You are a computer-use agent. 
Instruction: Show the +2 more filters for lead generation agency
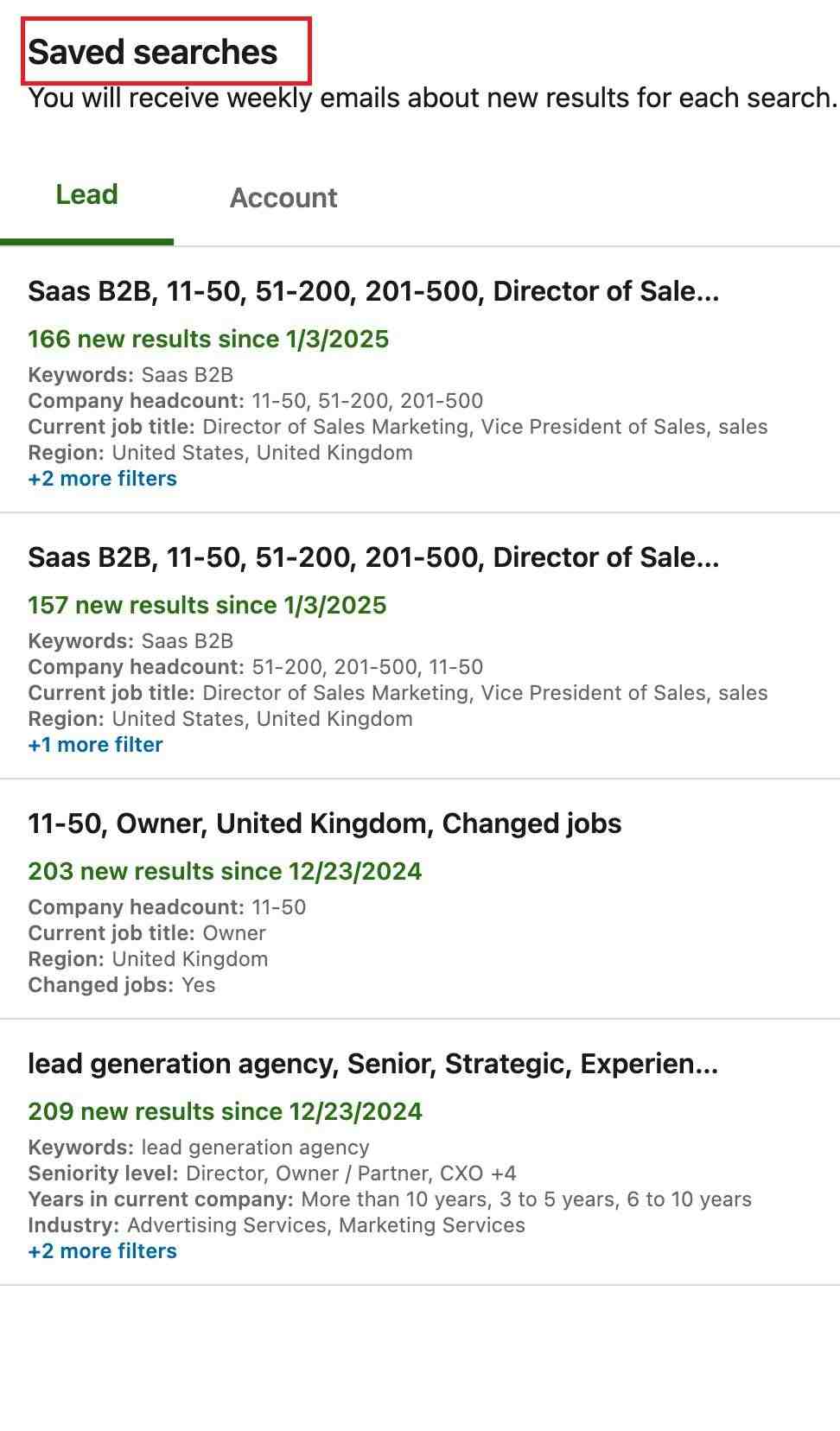(x=103, y=1250)
